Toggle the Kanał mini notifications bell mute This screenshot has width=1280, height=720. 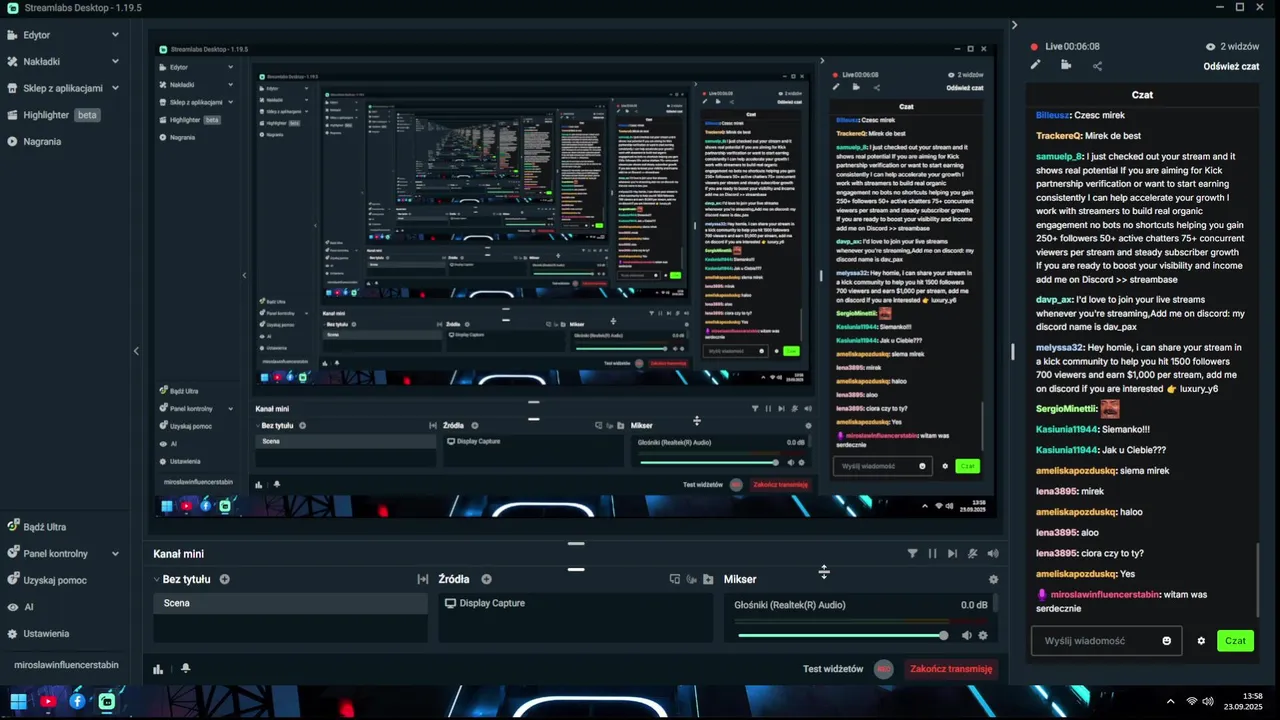(x=973, y=553)
